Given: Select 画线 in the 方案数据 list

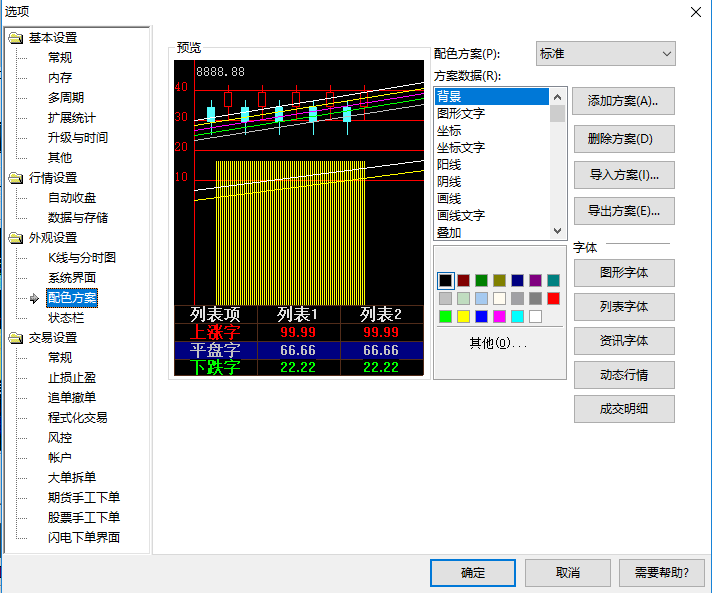Looking at the screenshot, I should click(492, 199).
